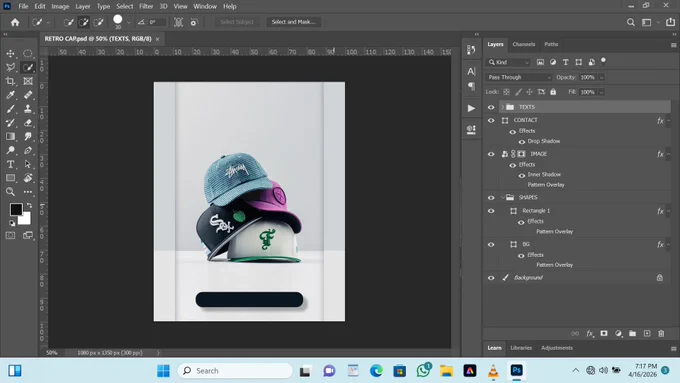Hide the TEXTS group layer
Viewport: 680px width, 383px height.
pos(491,107)
